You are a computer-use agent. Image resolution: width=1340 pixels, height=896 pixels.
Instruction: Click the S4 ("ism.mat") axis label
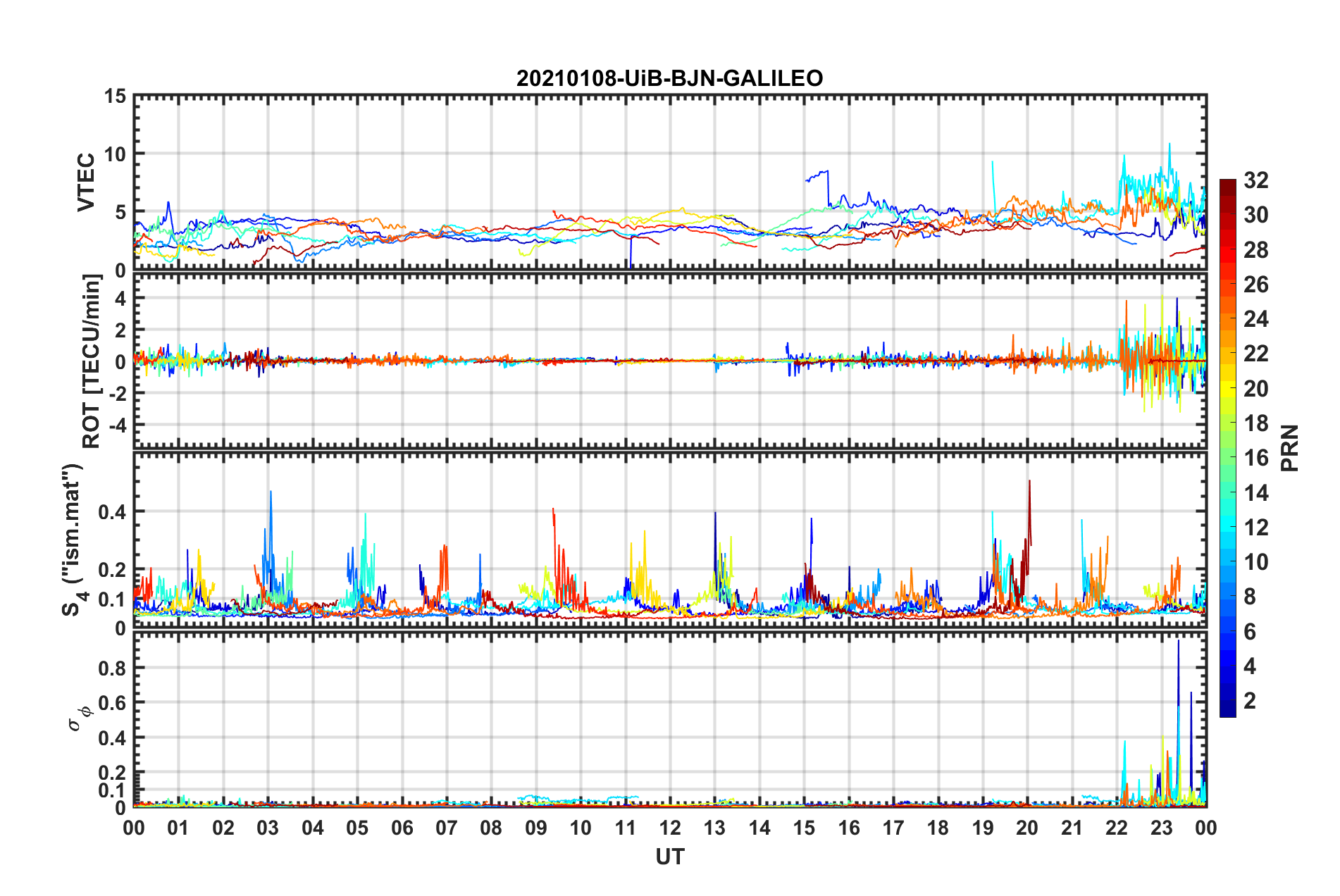(73, 540)
